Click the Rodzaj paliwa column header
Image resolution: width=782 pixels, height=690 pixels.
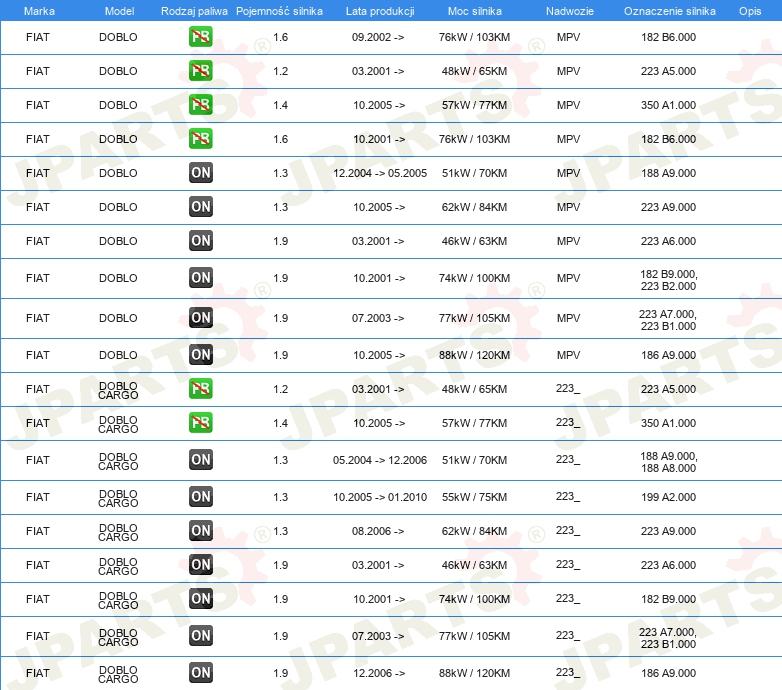click(x=194, y=11)
